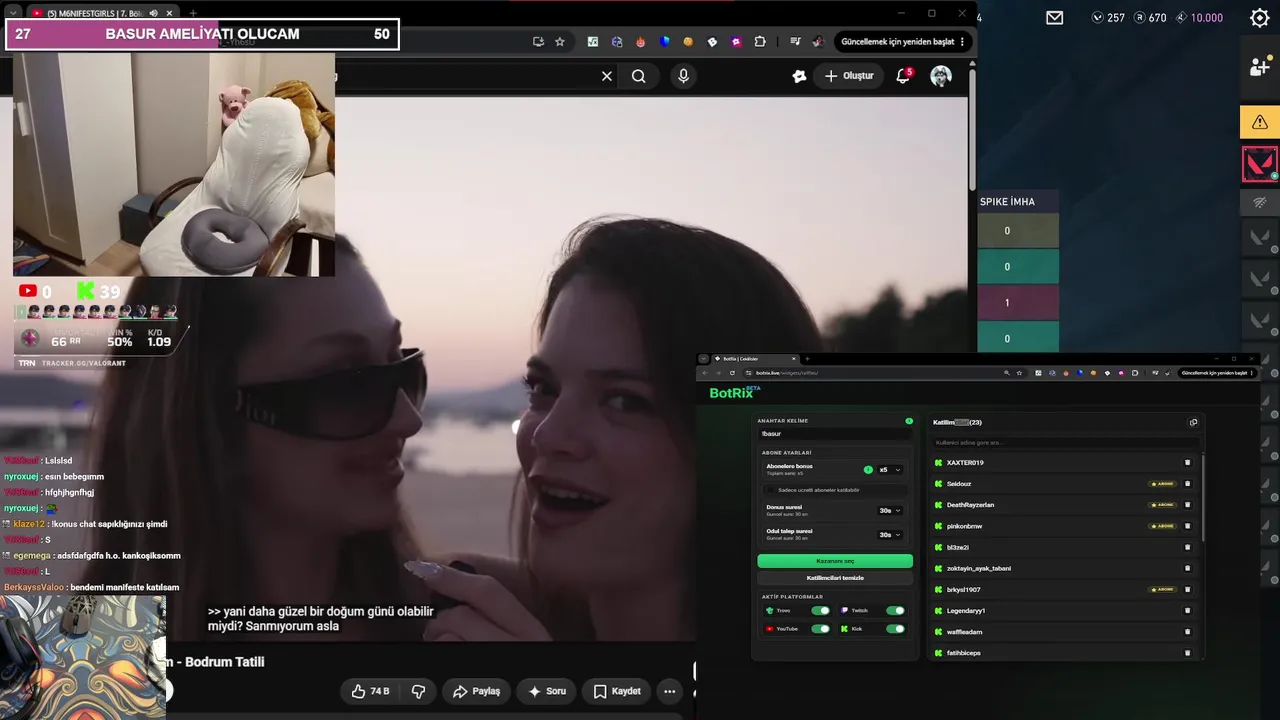
Task: Open Valorant settings gear
Action: (x=1260, y=18)
